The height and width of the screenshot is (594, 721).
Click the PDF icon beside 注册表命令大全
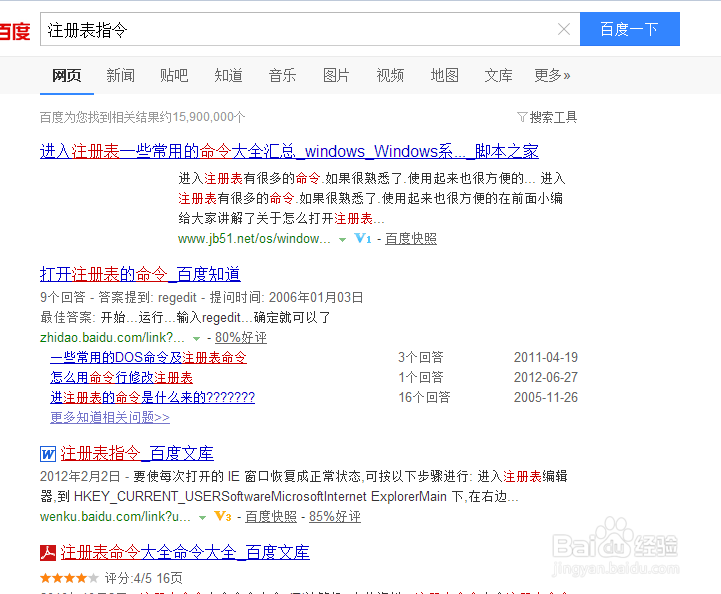pyautogui.click(x=48, y=552)
